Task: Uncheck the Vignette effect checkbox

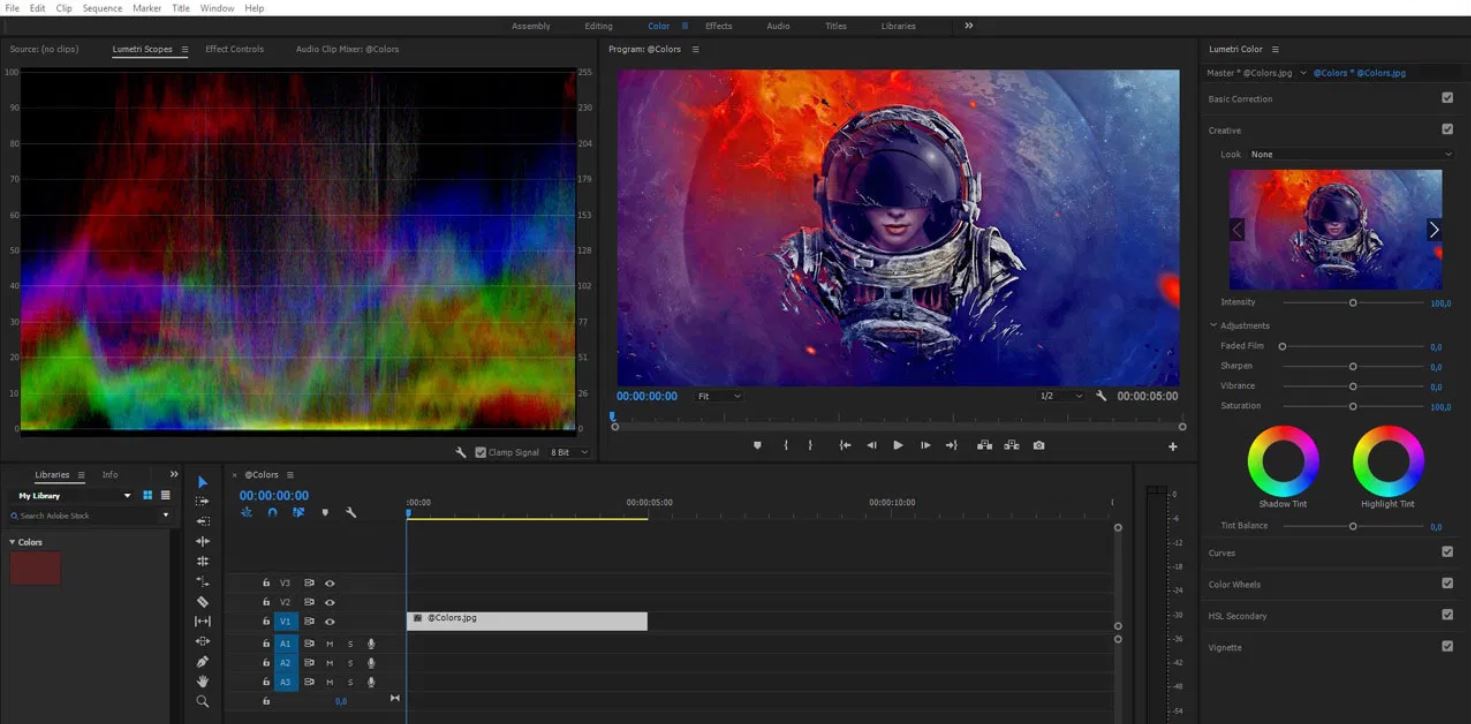Action: (1447, 646)
